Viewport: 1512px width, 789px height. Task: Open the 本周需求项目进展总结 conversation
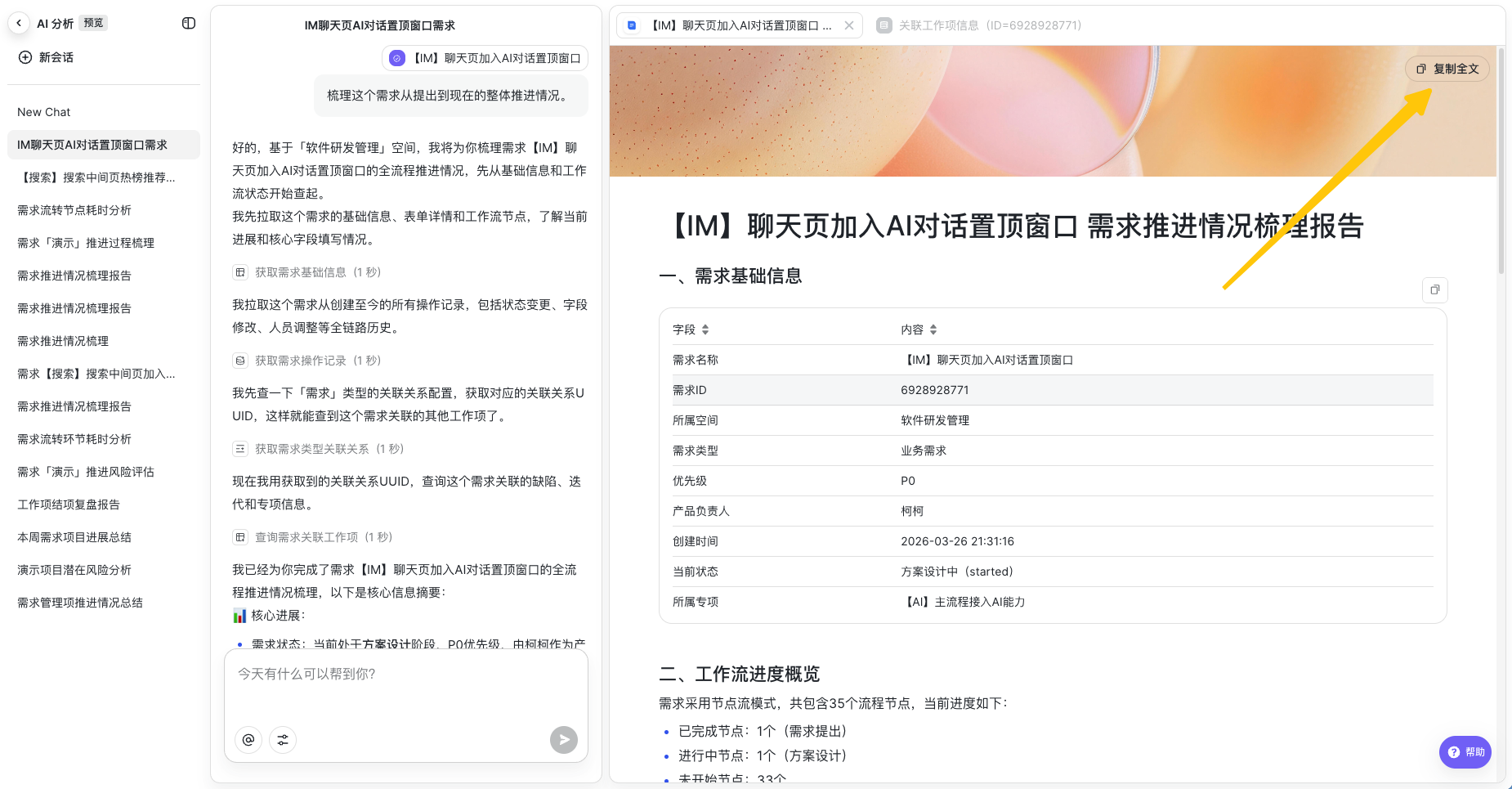pyautogui.click(x=103, y=537)
